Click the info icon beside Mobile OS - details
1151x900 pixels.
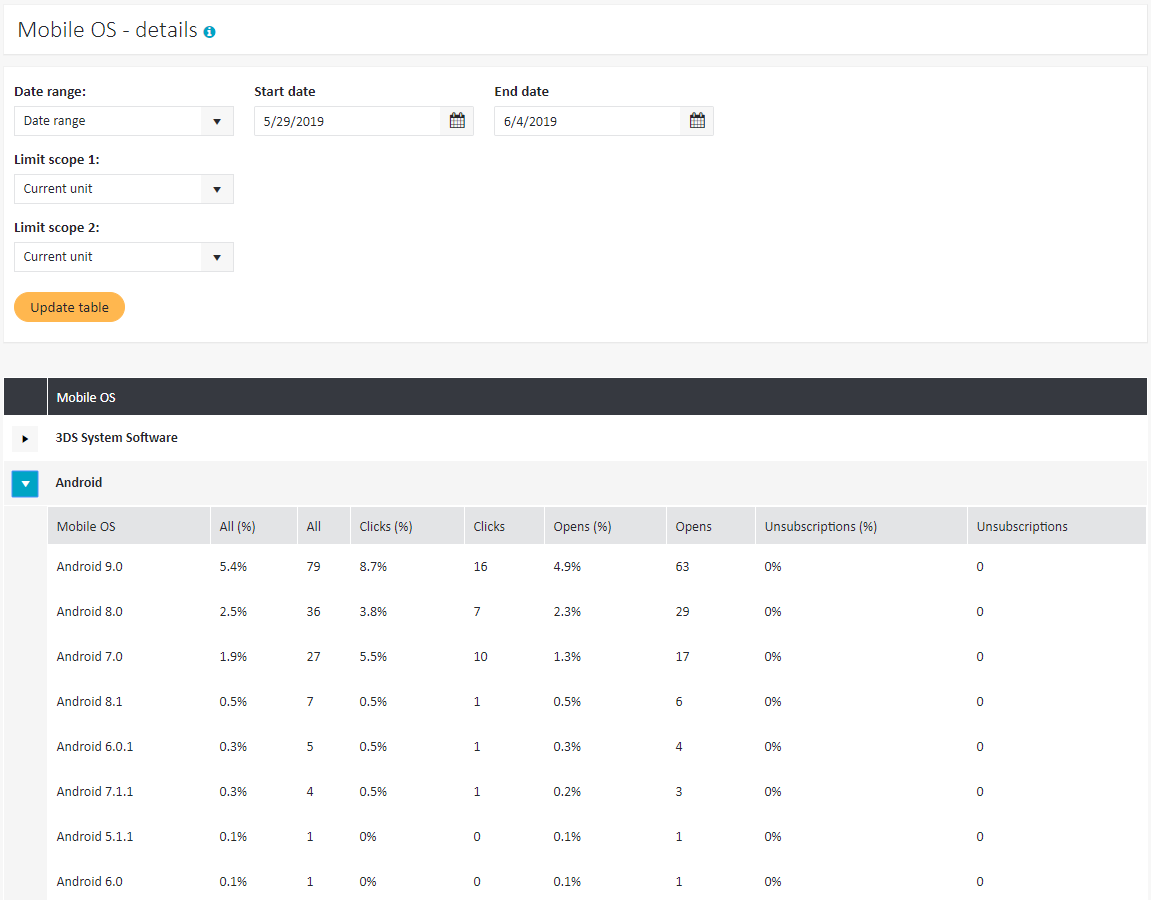(209, 32)
